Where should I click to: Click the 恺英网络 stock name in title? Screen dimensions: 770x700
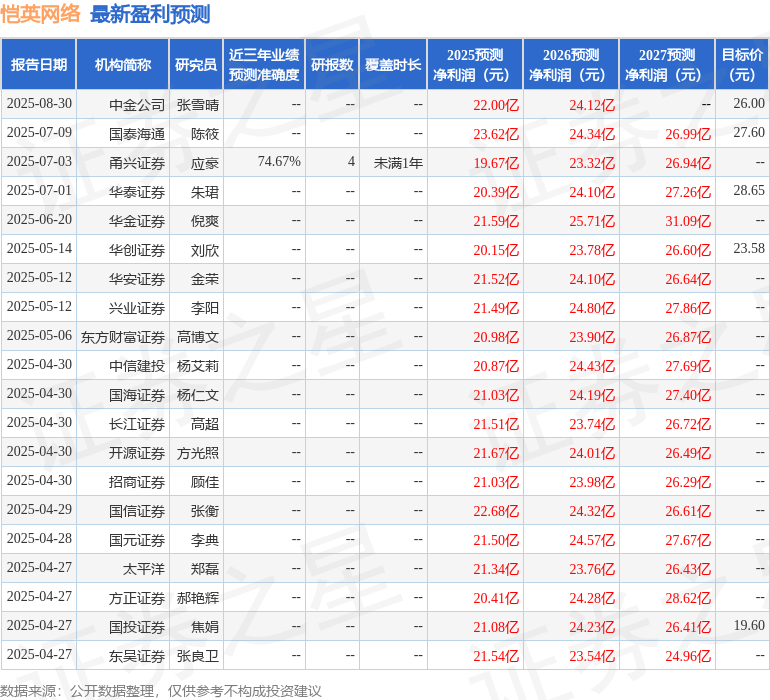point(41,14)
